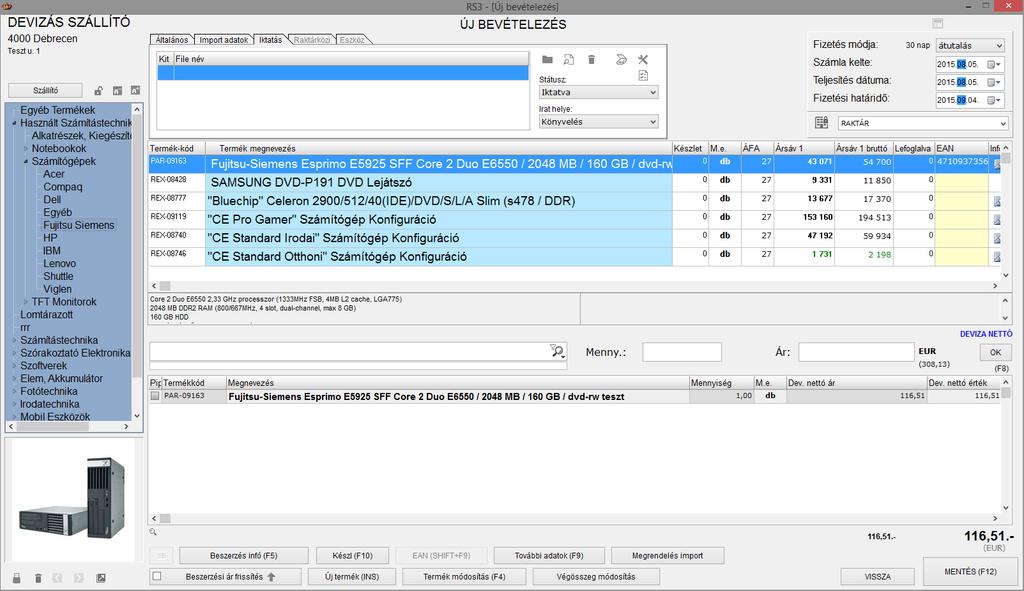Click the Megrendelés import button
Screen dimensions: 1024x591
(667, 556)
